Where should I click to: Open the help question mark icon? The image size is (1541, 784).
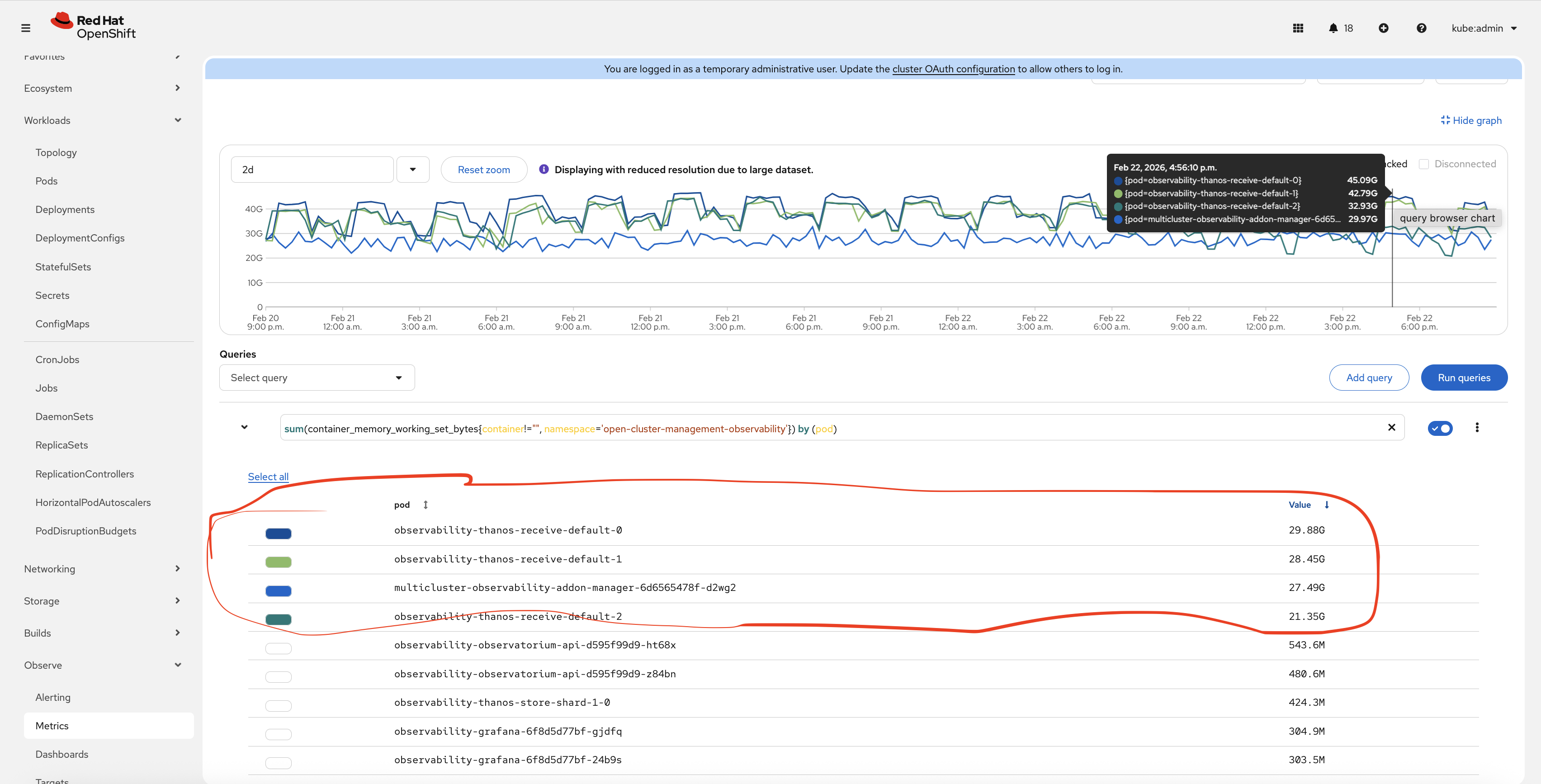click(1421, 28)
